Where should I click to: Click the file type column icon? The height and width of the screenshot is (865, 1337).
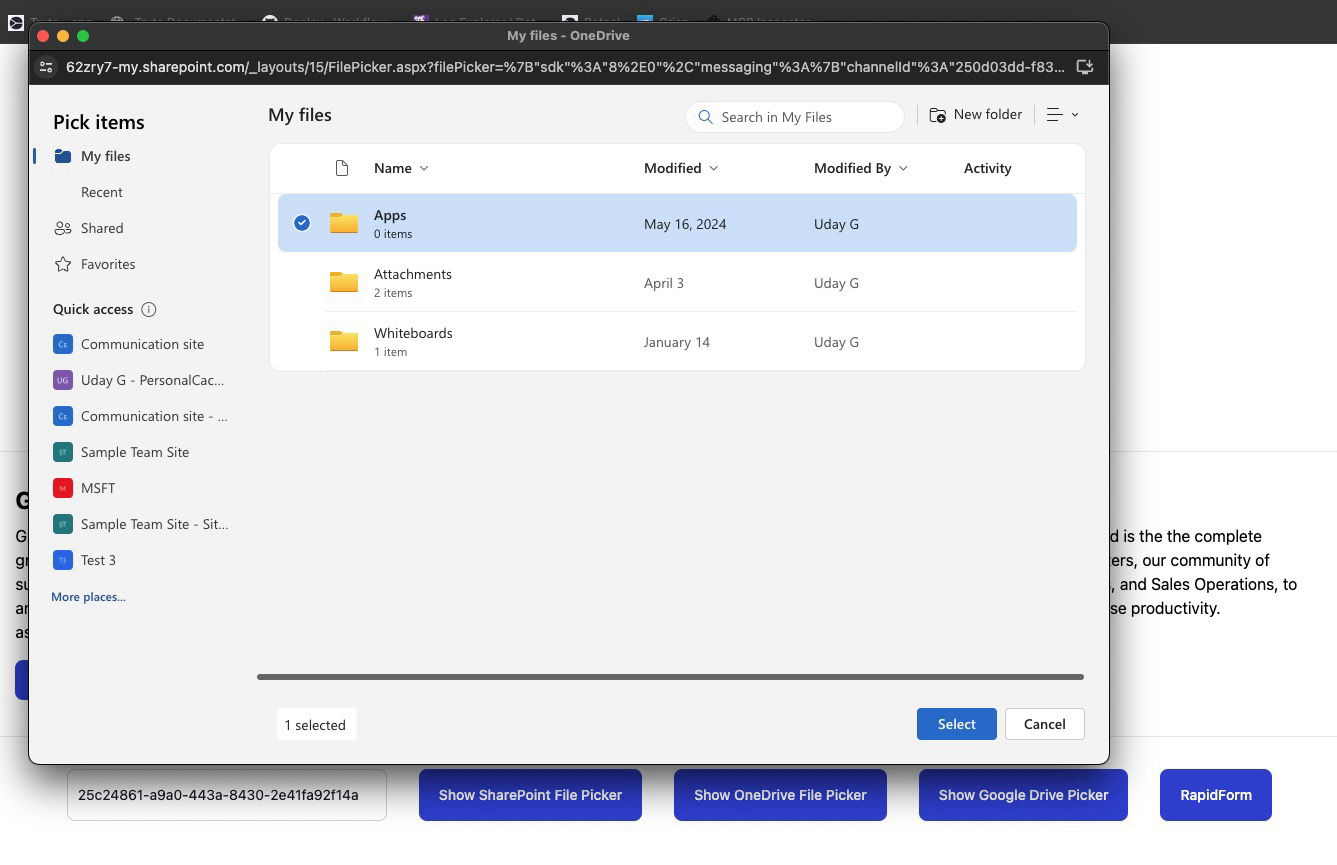(x=342, y=168)
